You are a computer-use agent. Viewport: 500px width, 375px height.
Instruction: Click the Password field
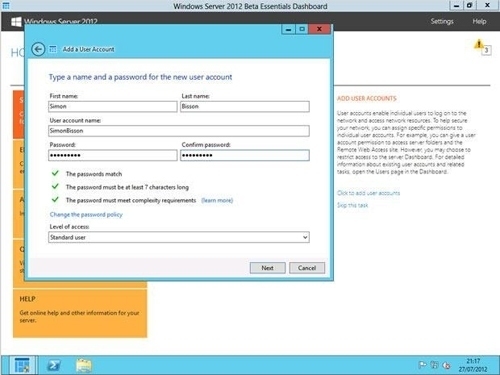pyautogui.click(x=113, y=155)
